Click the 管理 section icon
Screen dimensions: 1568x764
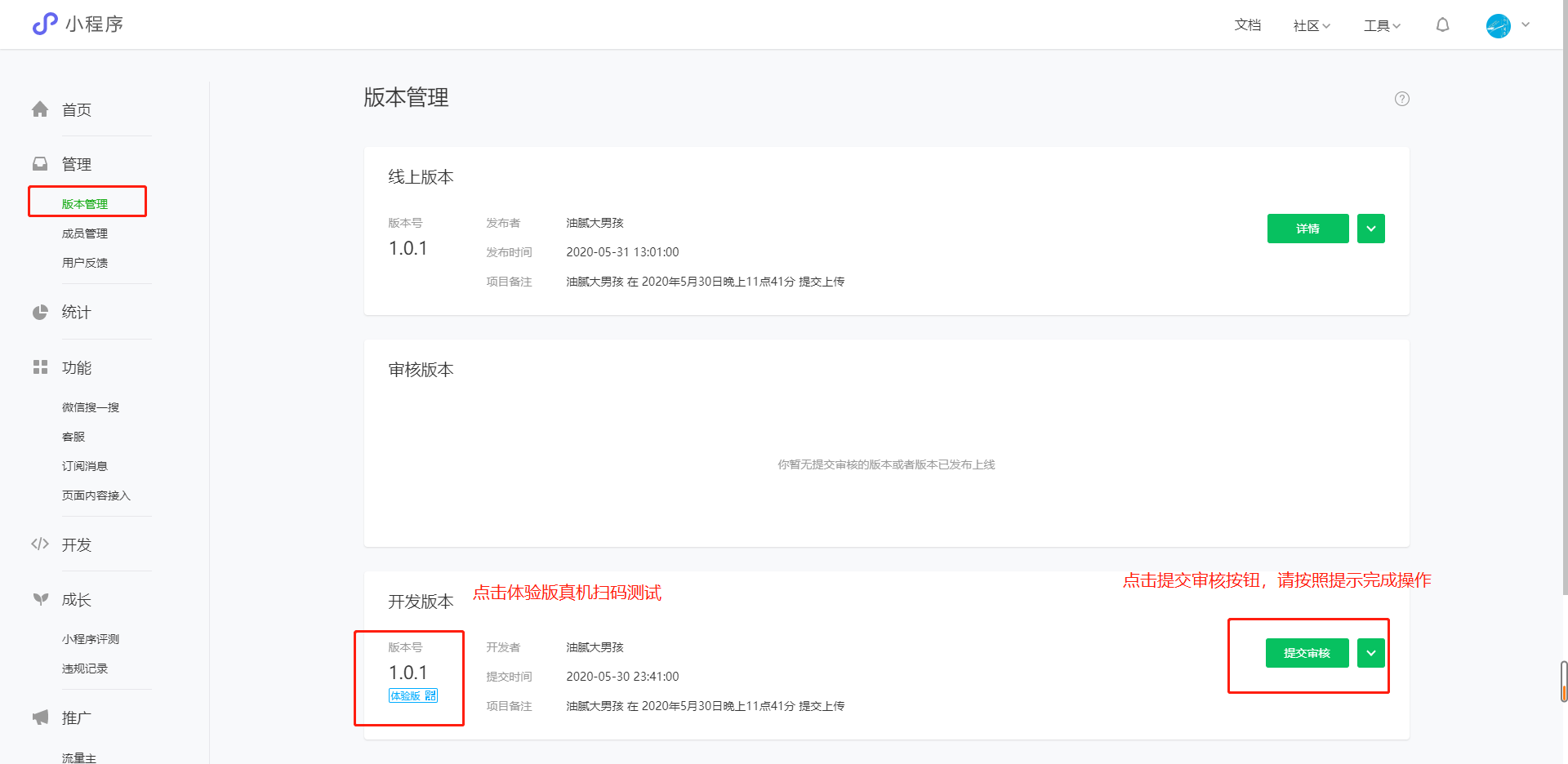coord(40,163)
